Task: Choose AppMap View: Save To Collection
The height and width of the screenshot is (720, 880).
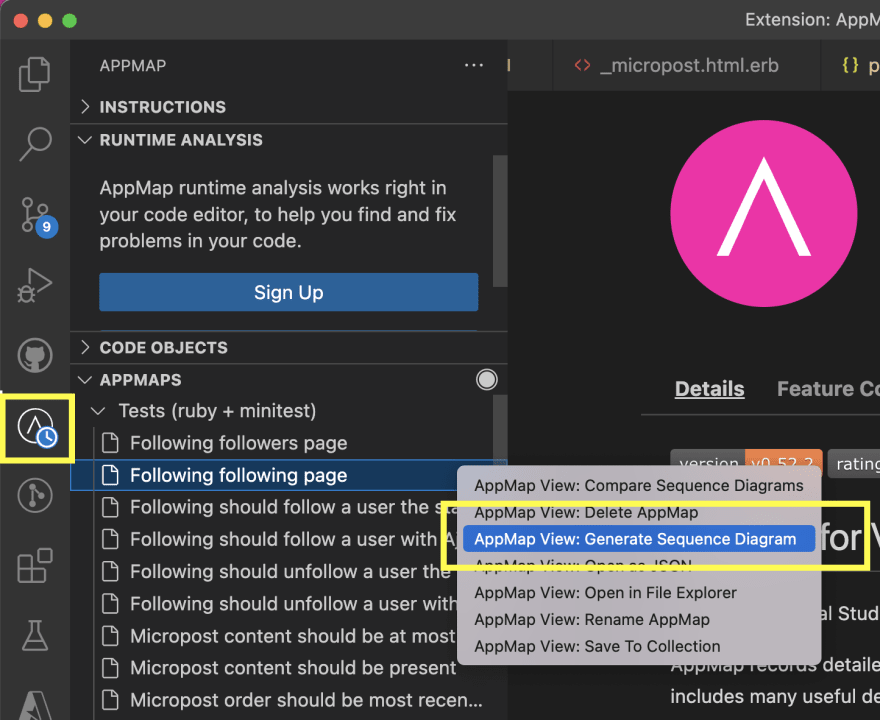Action: point(639,646)
